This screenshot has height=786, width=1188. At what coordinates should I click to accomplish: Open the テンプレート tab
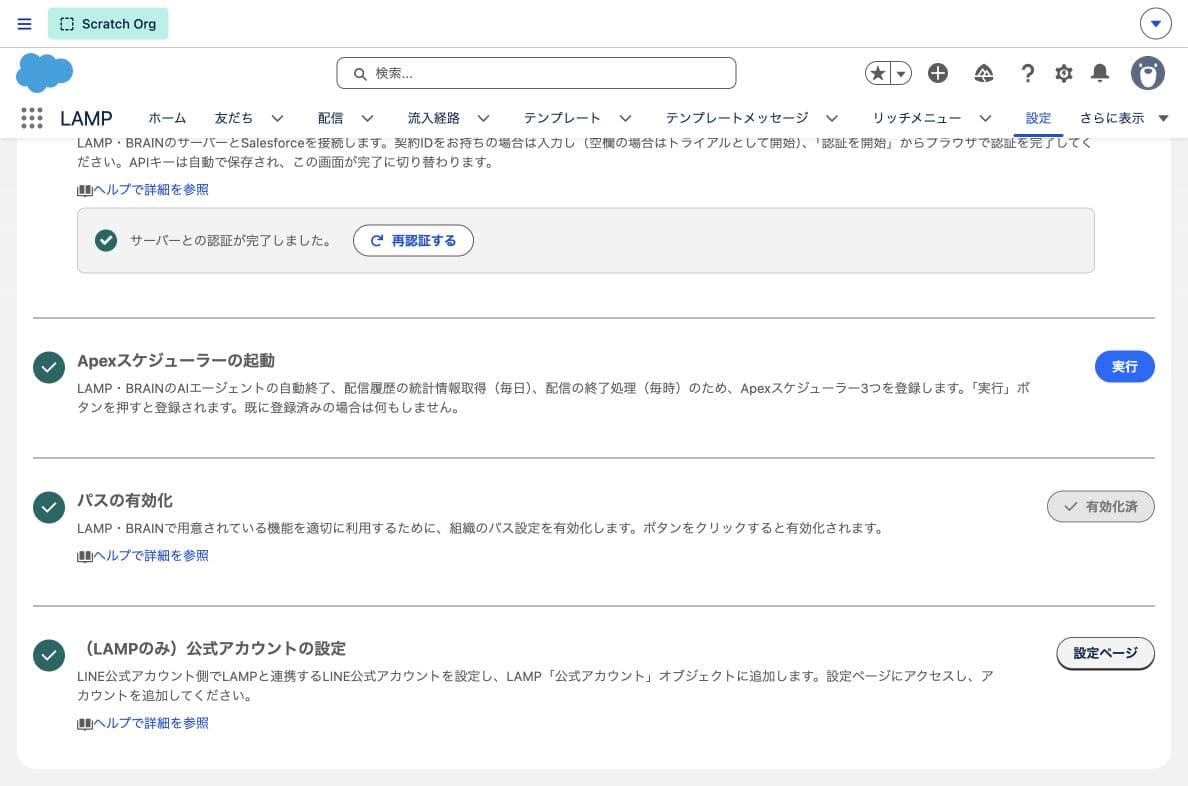pyautogui.click(x=562, y=118)
